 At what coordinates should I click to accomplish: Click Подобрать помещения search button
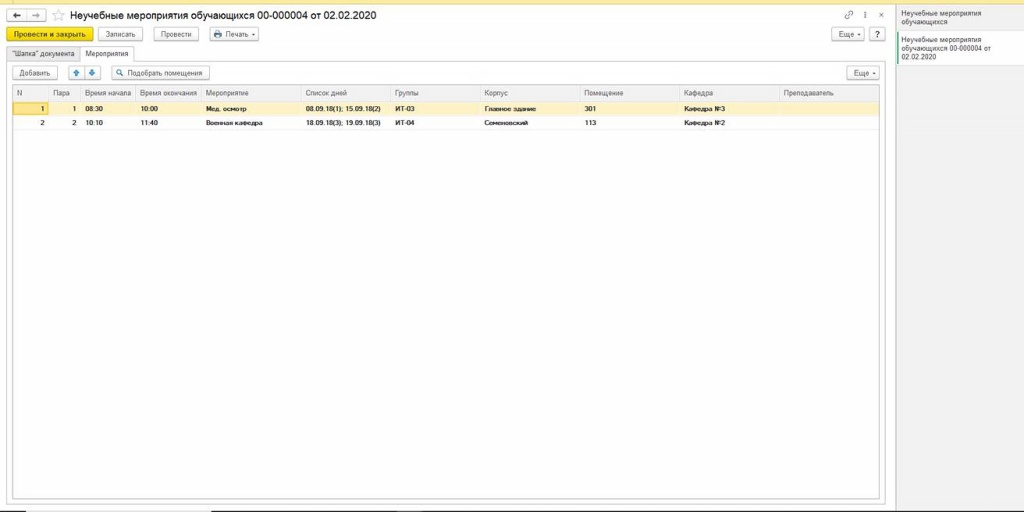click(160, 73)
